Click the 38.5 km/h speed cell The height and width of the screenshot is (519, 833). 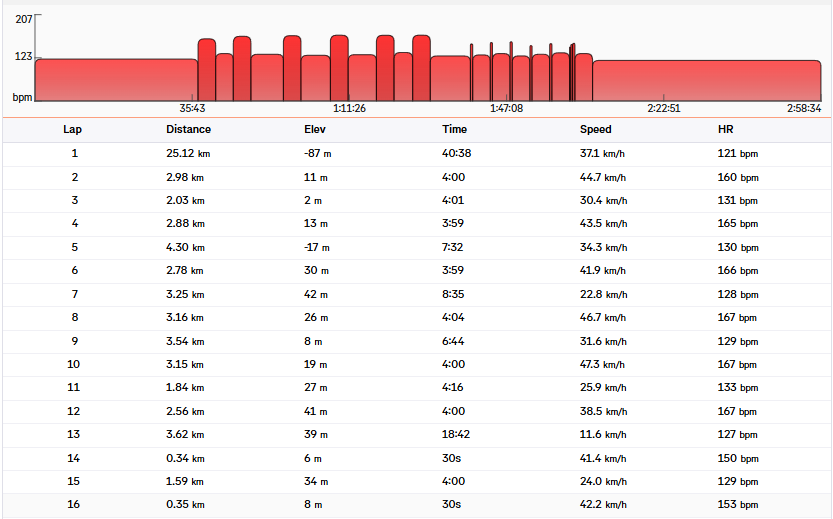pyautogui.click(x=603, y=412)
